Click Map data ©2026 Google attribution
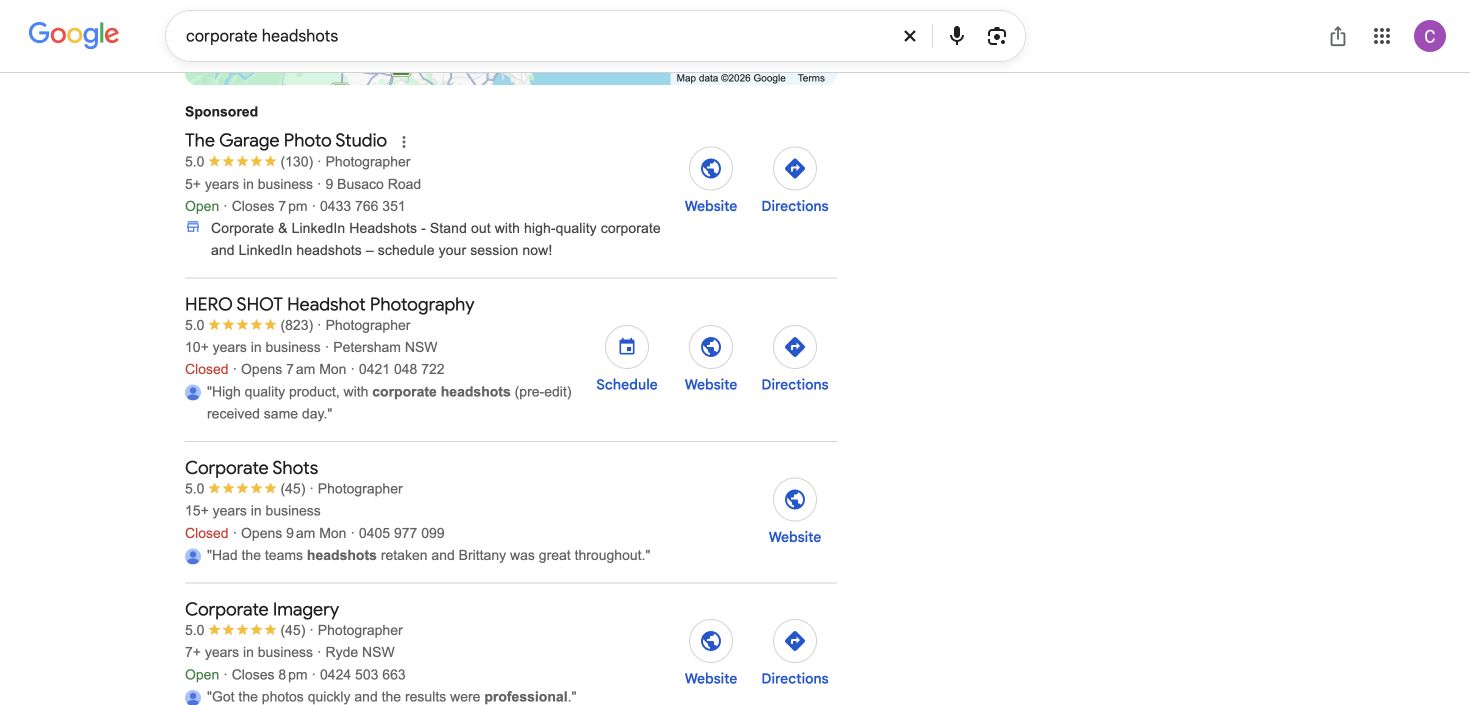The height and width of the screenshot is (705, 1470). [x=731, y=78]
